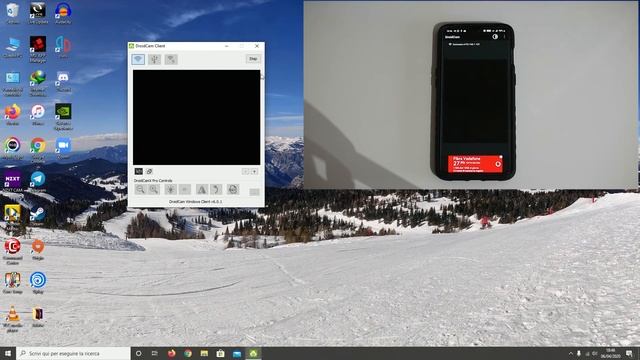640x360 pixels.
Task: Click the taskbar search box
Action: (73, 353)
